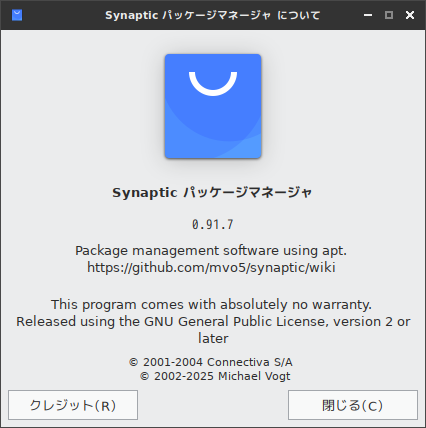This screenshot has width=426, height=428.
Task: Close the dialog with the title bar X
Action: 410,15
